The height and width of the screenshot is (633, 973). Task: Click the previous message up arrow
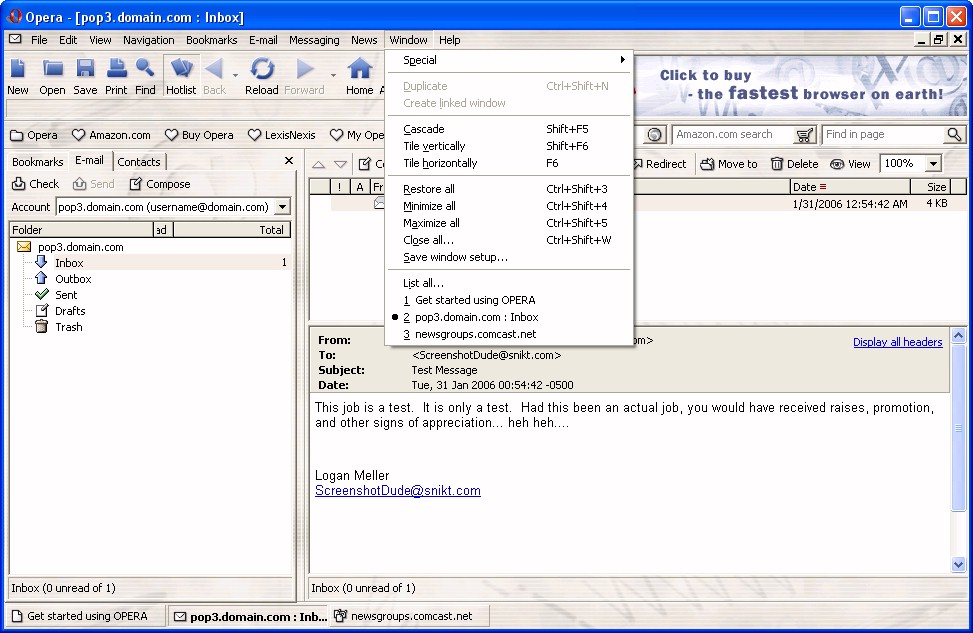click(x=318, y=164)
